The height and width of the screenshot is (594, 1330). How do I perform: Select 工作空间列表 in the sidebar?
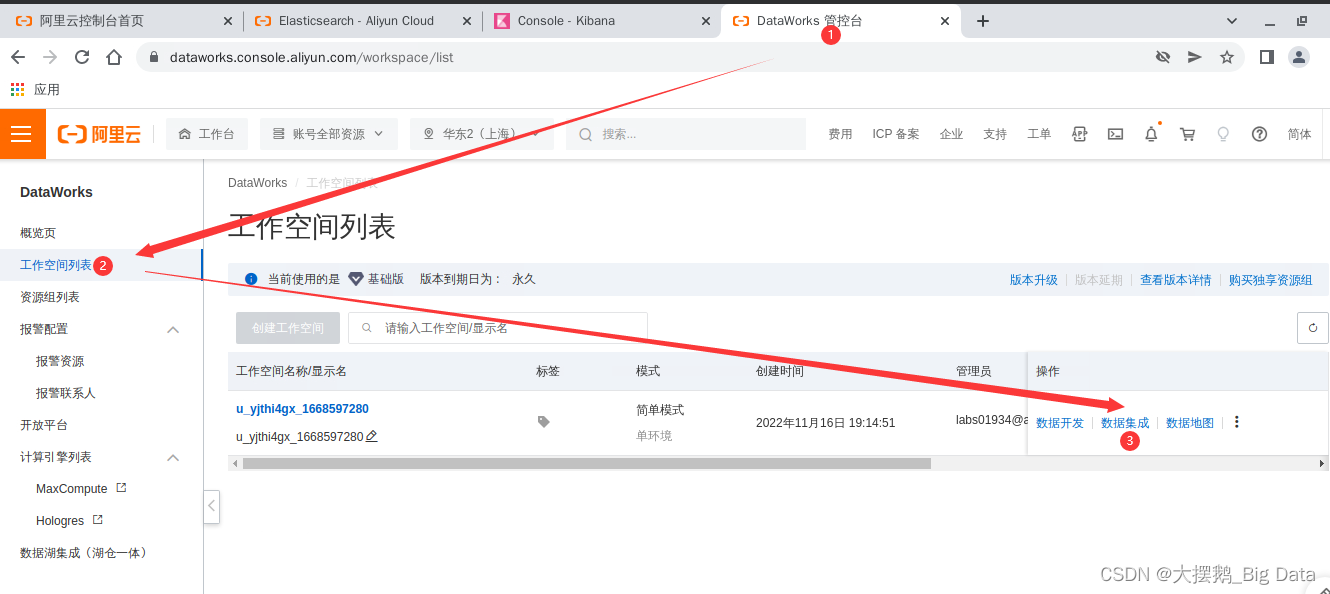[x=56, y=265]
